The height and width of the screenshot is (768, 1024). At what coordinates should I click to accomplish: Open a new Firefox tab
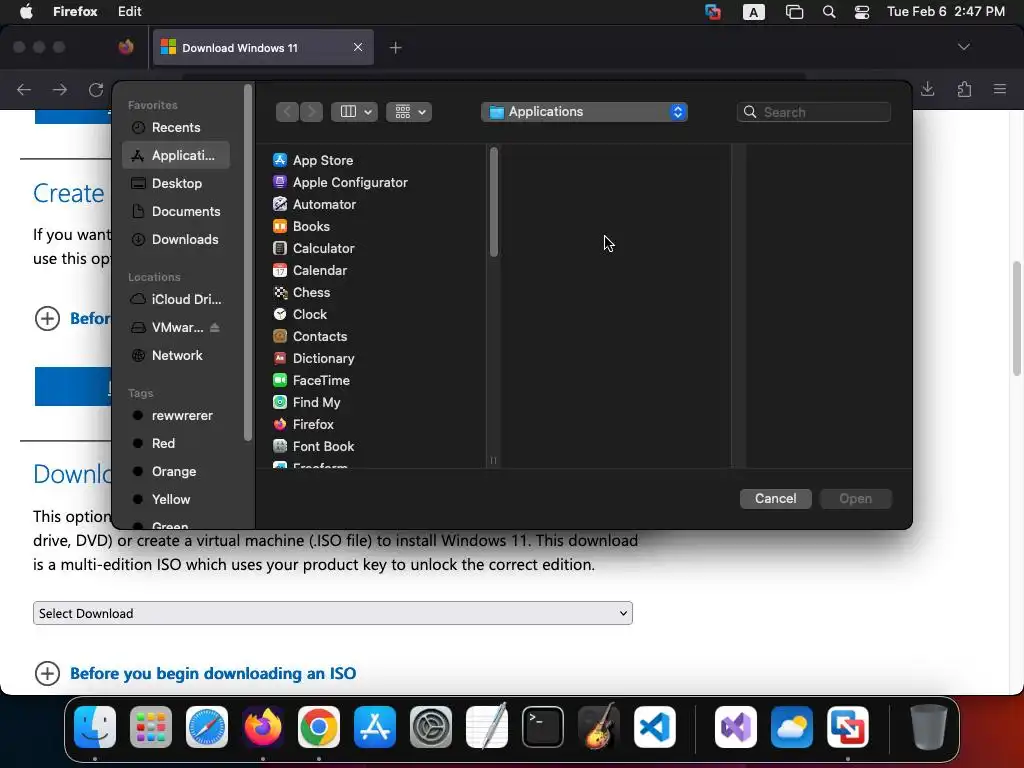pos(395,48)
